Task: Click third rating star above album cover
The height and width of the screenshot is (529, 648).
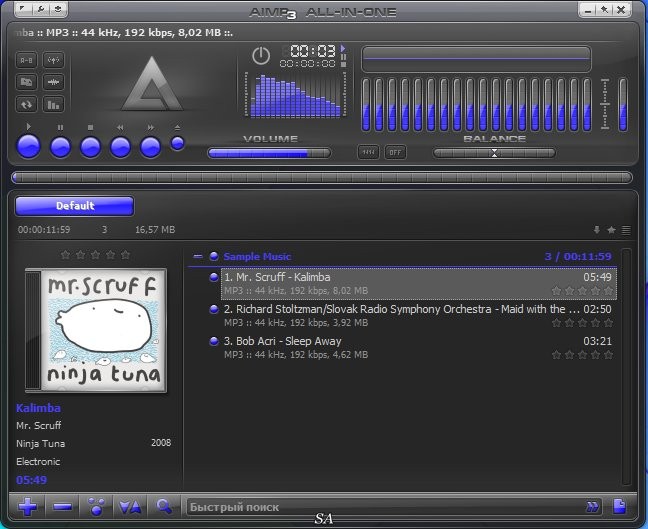Action: tap(95, 255)
